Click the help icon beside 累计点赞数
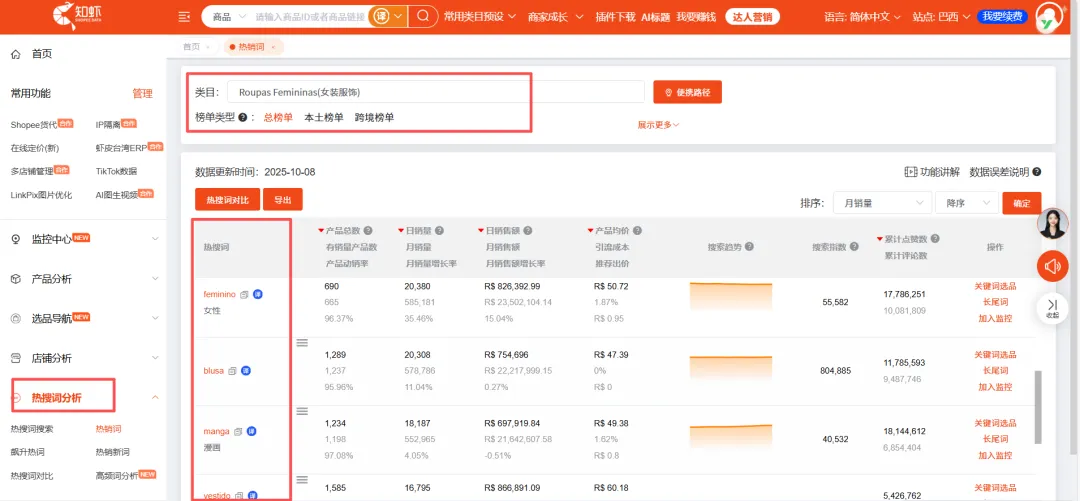Image resolution: width=1080 pixels, height=501 pixels. (x=936, y=239)
